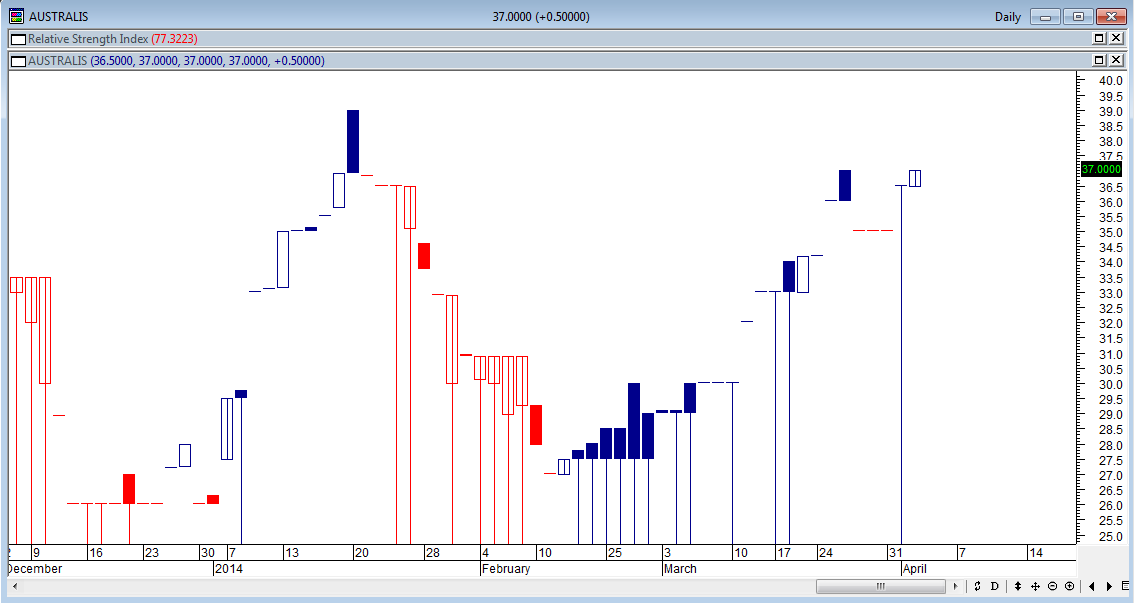
Task: Click the horizontal scrollbar right arrow
Action: [955, 586]
